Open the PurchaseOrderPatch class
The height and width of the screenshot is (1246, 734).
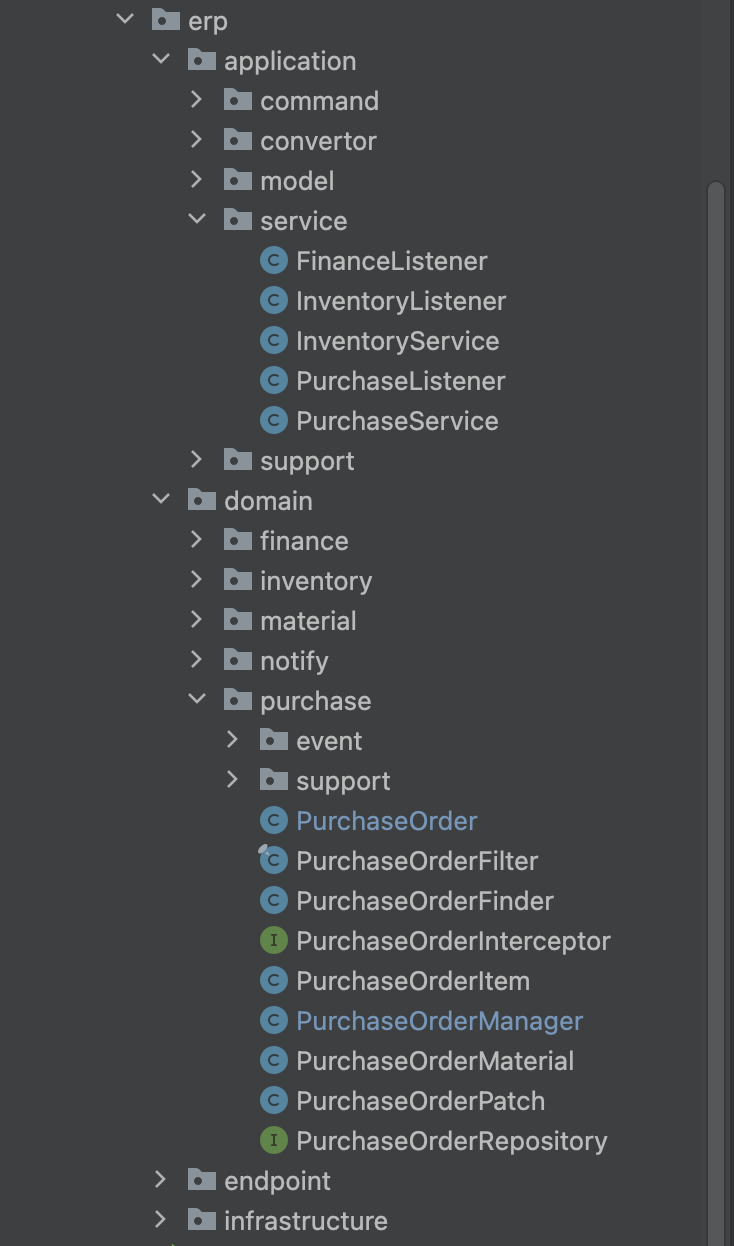[x=420, y=1101]
